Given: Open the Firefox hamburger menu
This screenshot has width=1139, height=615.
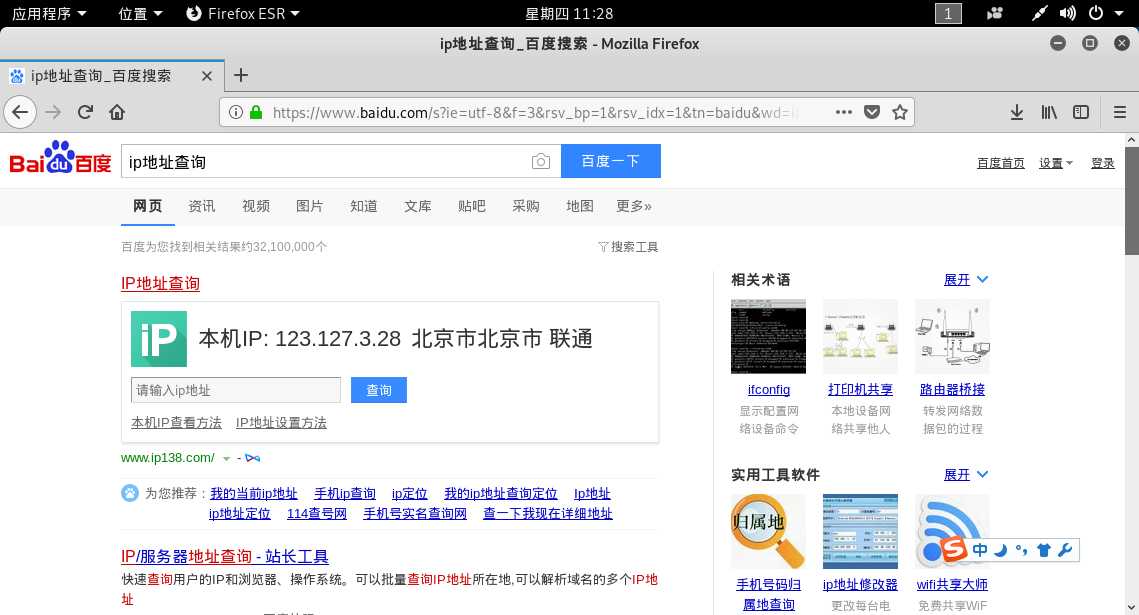Looking at the screenshot, I should tap(1119, 112).
